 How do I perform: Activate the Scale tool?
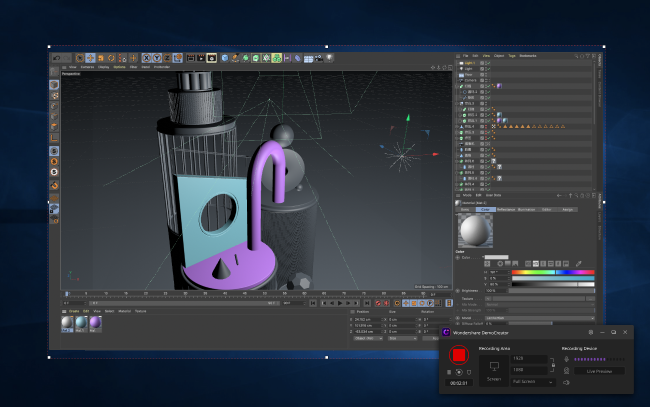pos(101,58)
